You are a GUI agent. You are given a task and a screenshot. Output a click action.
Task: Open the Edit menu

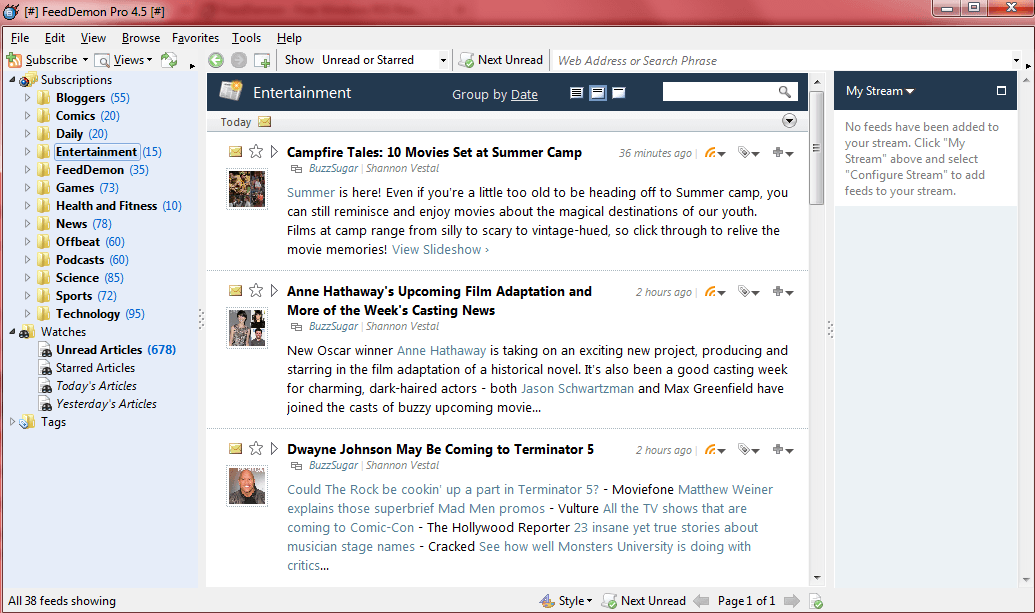coord(55,38)
